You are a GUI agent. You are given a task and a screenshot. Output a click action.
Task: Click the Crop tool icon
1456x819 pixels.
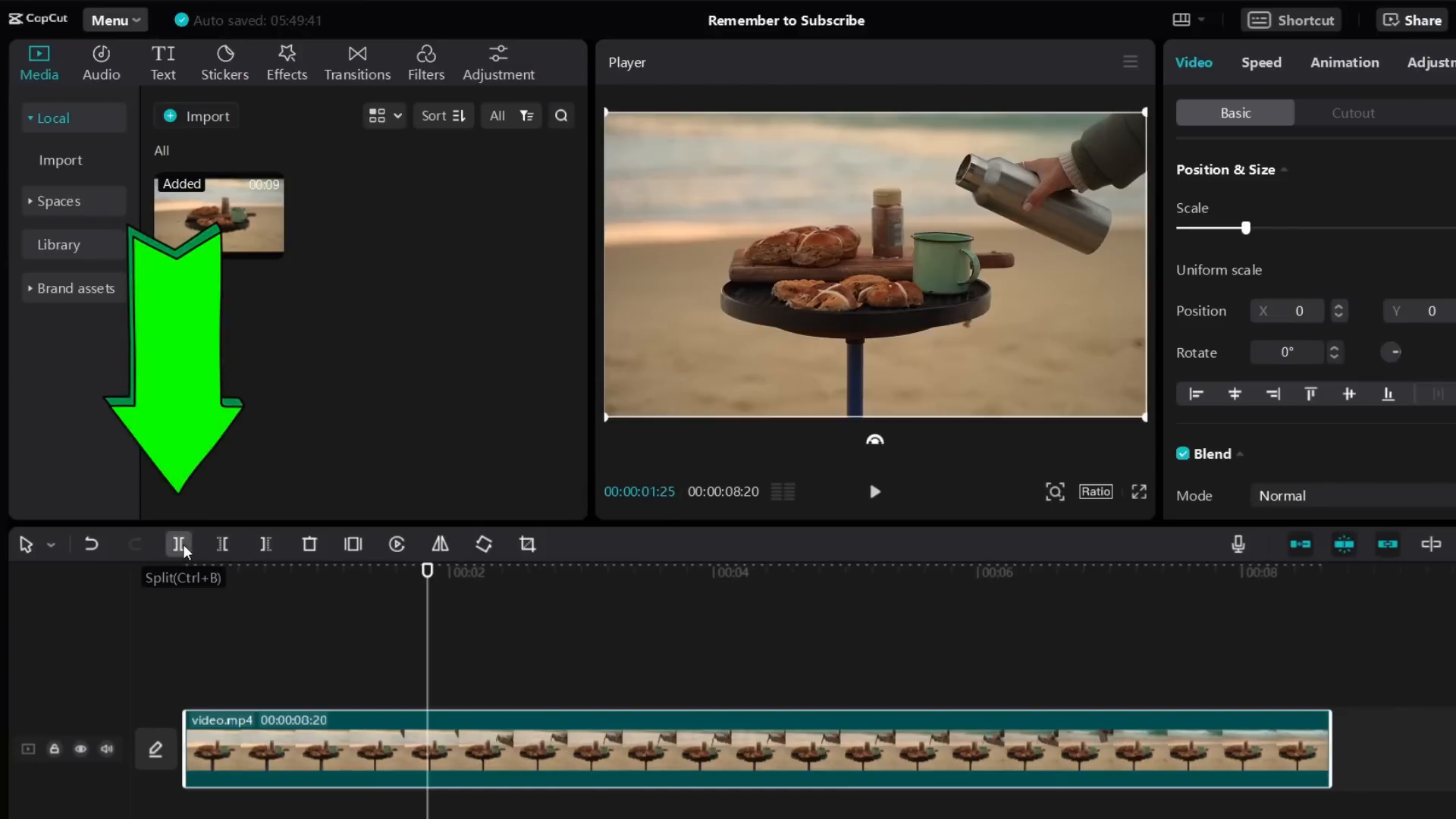[528, 544]
